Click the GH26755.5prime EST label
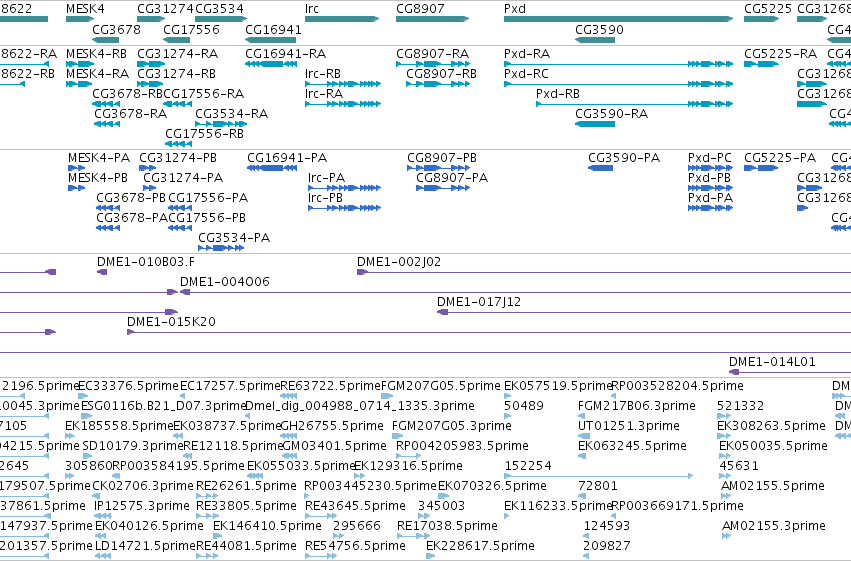 click(332, 426)
